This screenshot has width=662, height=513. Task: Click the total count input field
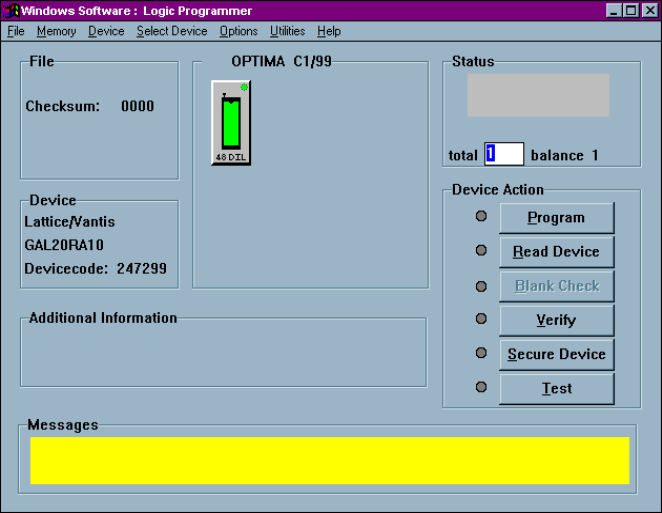[504, 154]
